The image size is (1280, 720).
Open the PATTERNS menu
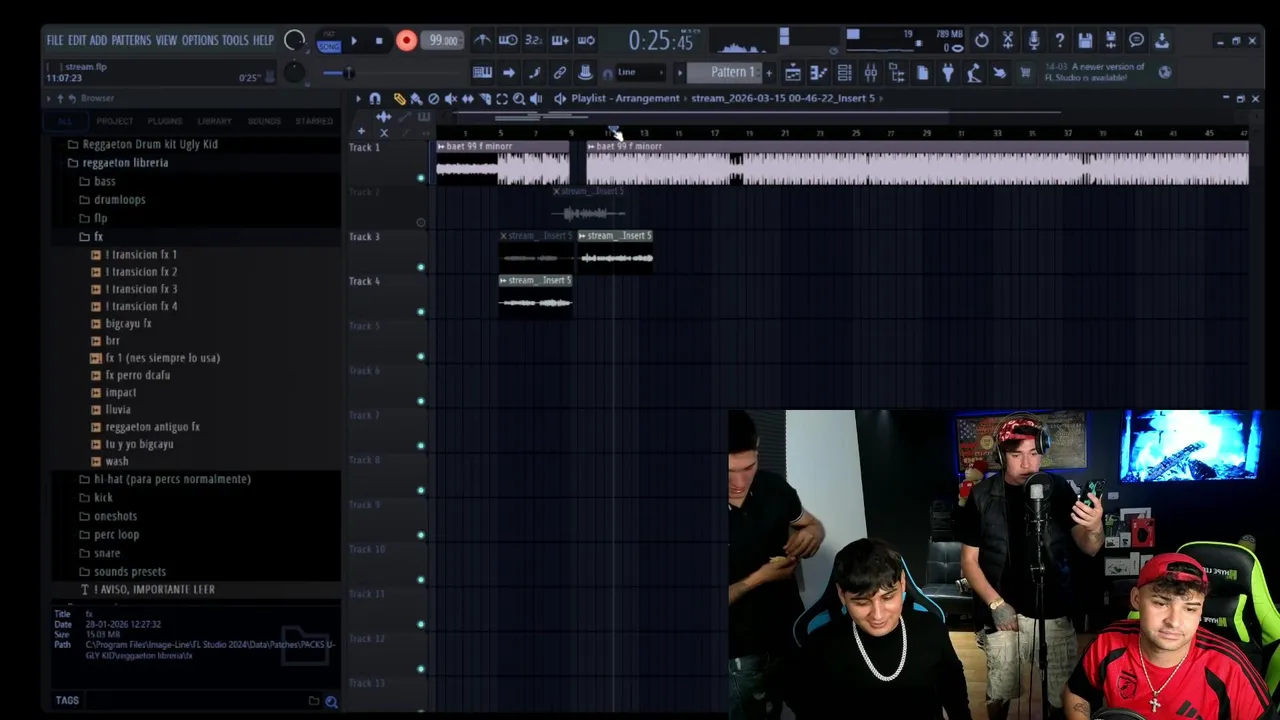pyautogui.click(x=131, y=40)
